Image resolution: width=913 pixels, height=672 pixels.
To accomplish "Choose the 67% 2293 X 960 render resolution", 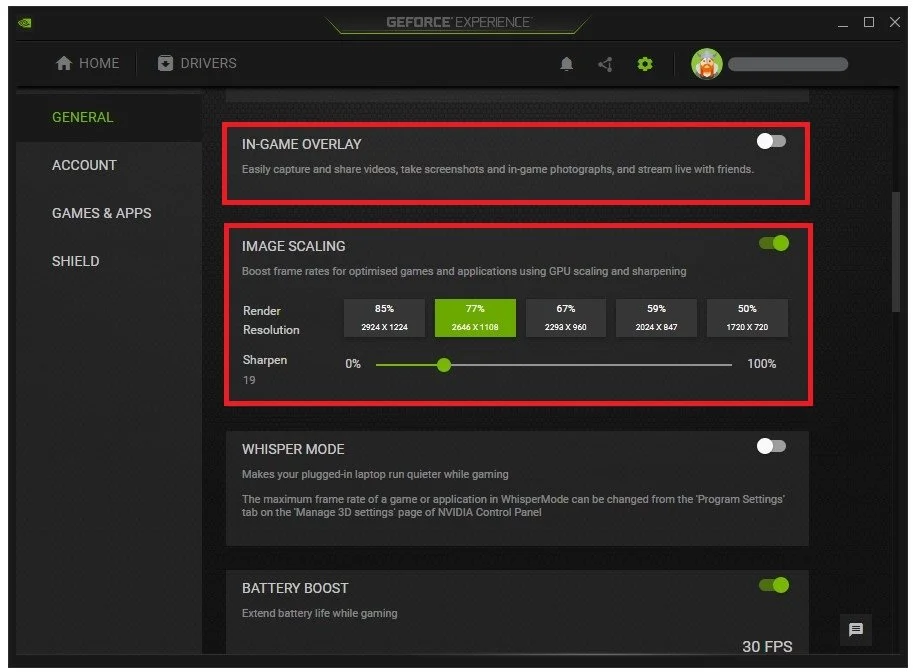I will 565,318.
